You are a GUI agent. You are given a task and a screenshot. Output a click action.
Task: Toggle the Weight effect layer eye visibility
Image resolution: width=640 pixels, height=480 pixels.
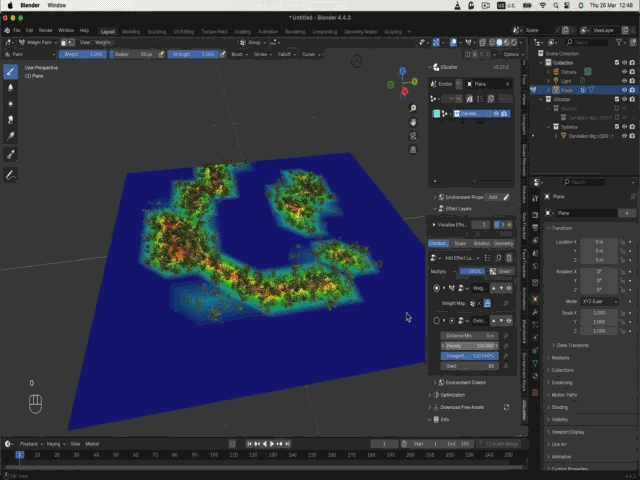point(509,288)
